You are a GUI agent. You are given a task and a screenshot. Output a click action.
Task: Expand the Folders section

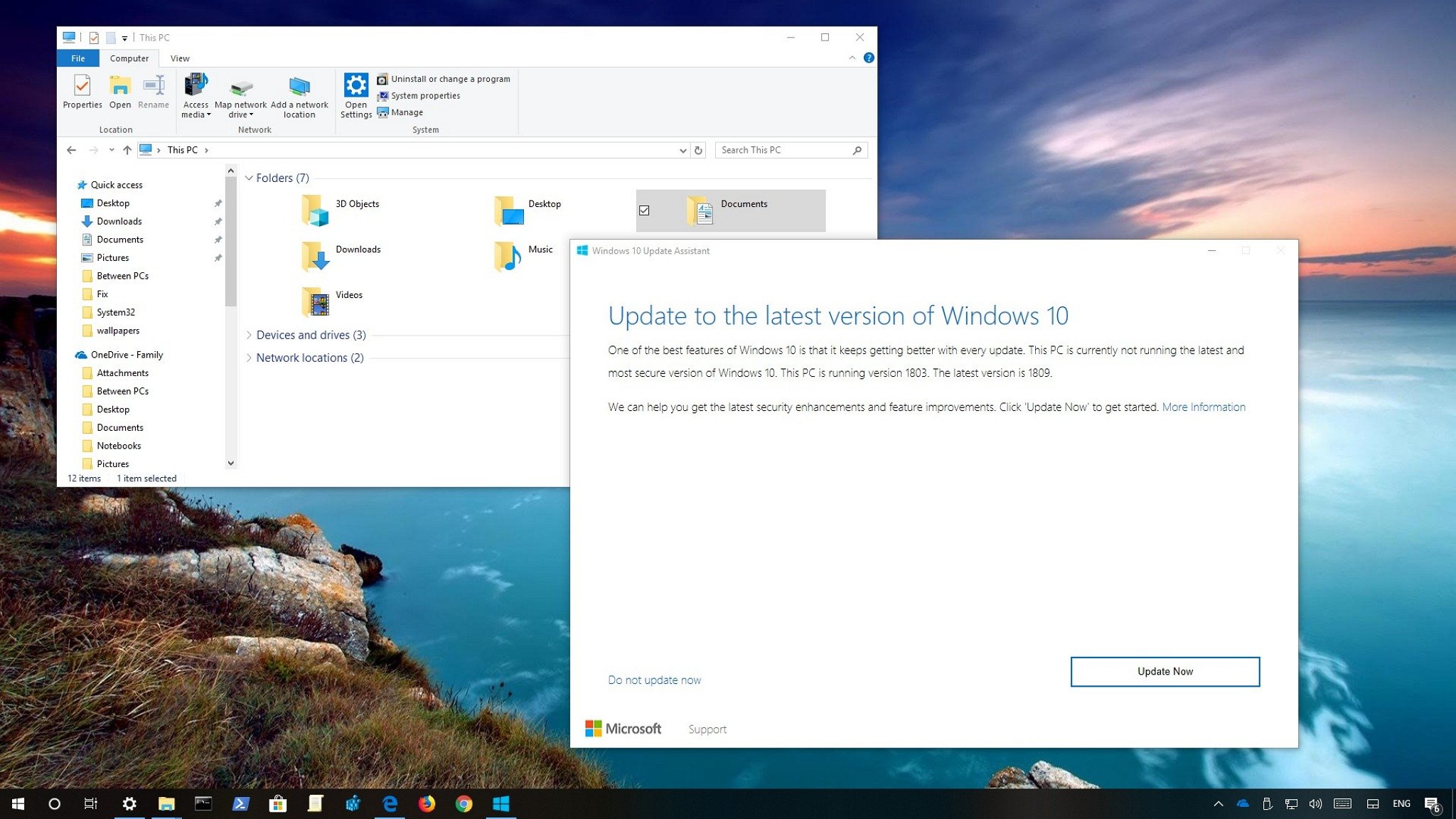click(248, 178)
